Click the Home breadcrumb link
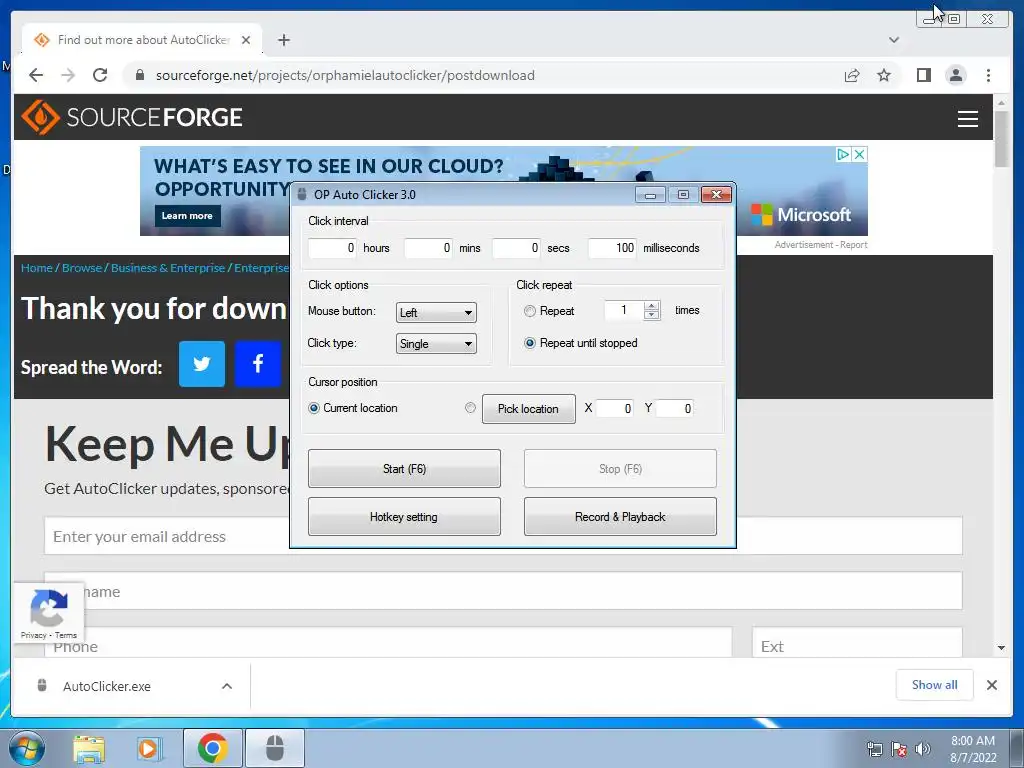 tap(37, 268)
